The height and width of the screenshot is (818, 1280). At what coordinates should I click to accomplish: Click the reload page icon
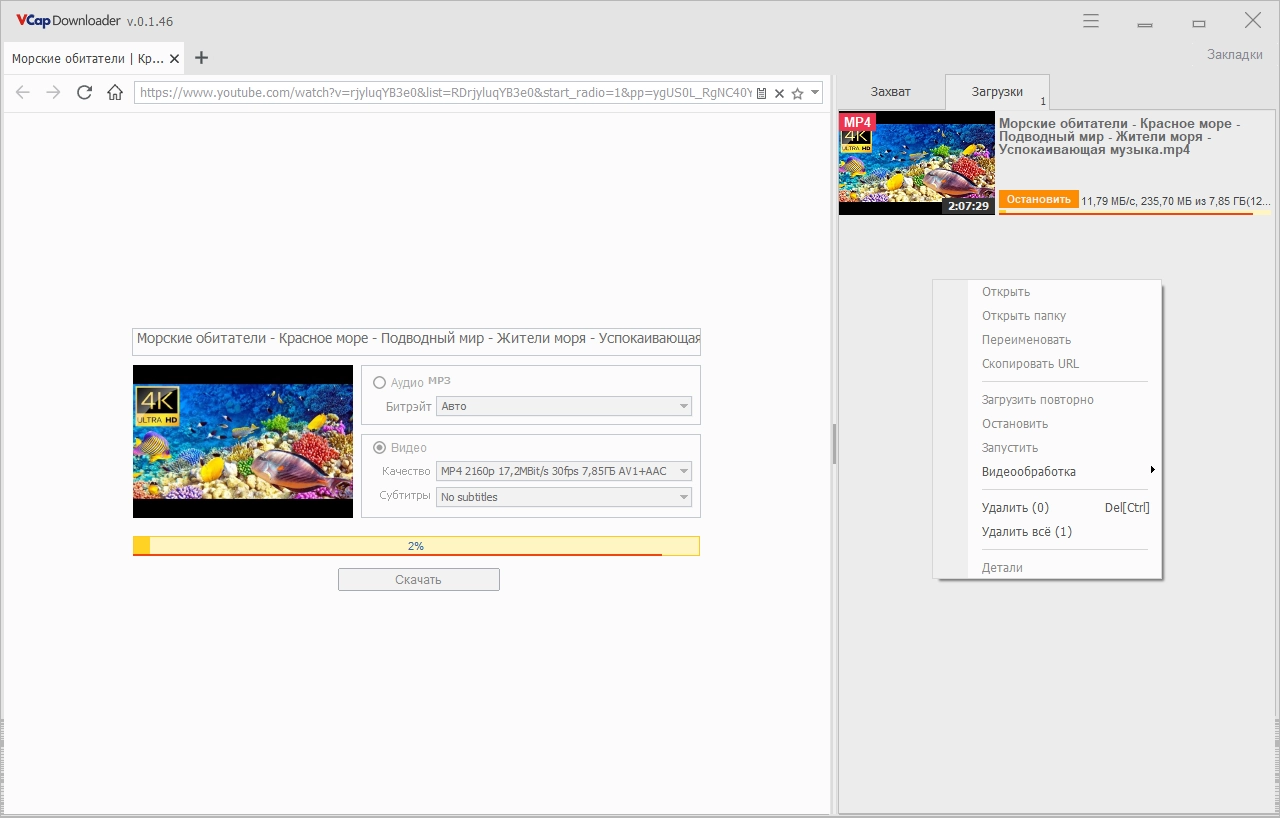pyautogui.click(x=84, y=93)
